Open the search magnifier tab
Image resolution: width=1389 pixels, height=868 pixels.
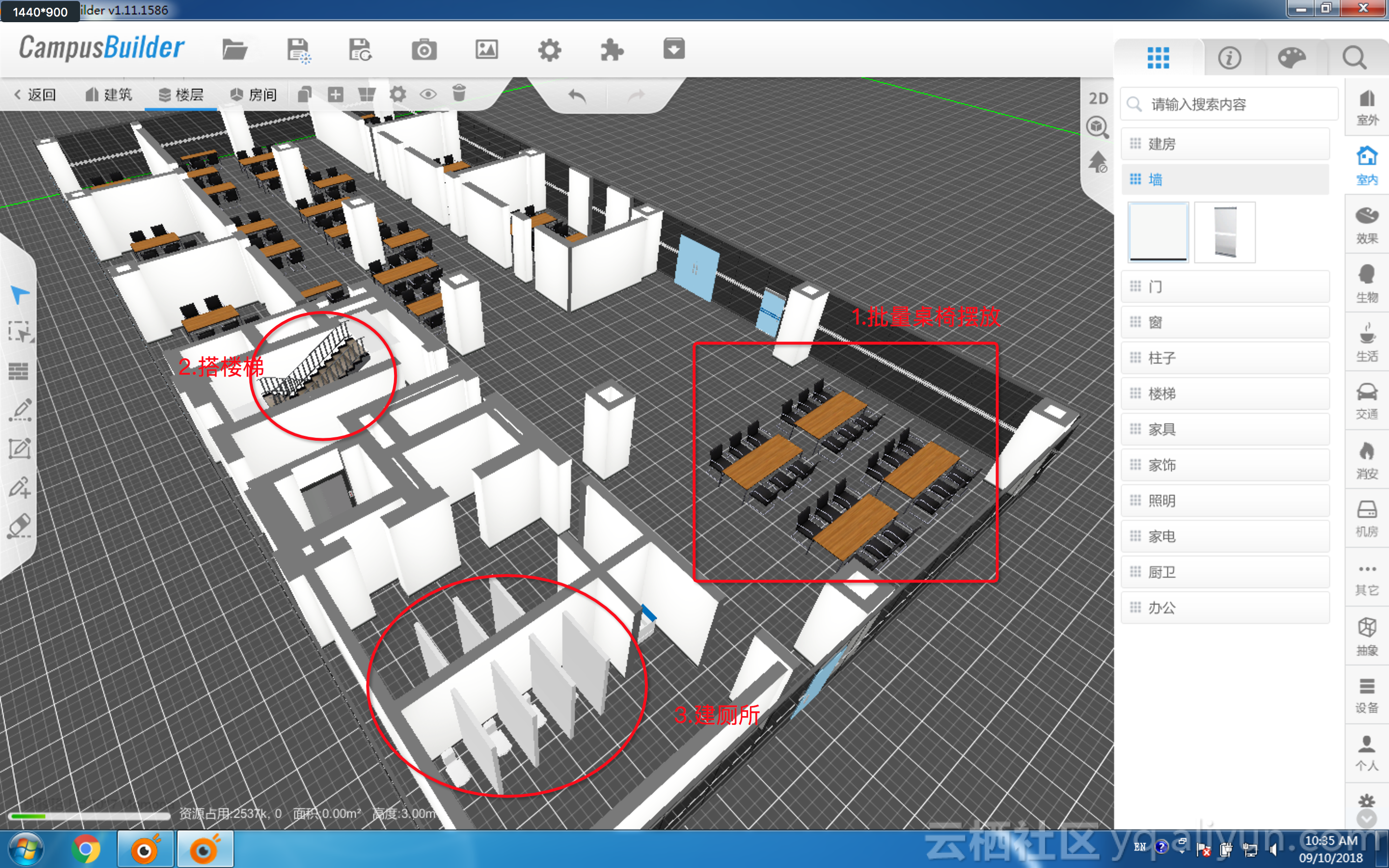point(1354,58)
